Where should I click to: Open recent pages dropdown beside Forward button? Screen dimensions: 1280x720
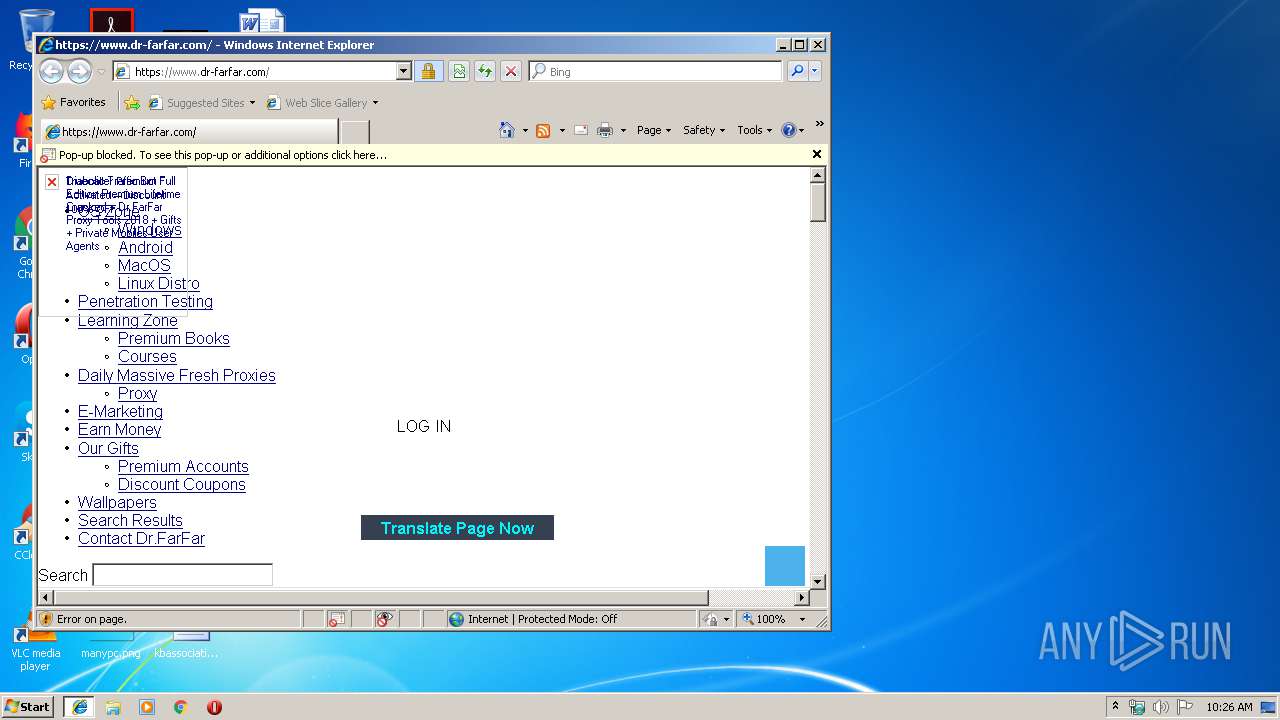101,72
